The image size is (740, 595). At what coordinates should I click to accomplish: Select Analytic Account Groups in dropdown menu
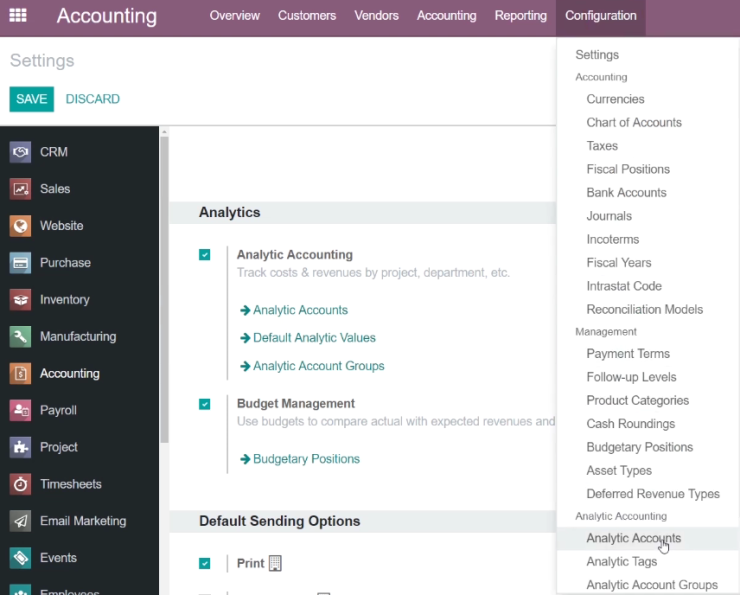(652, 585)
